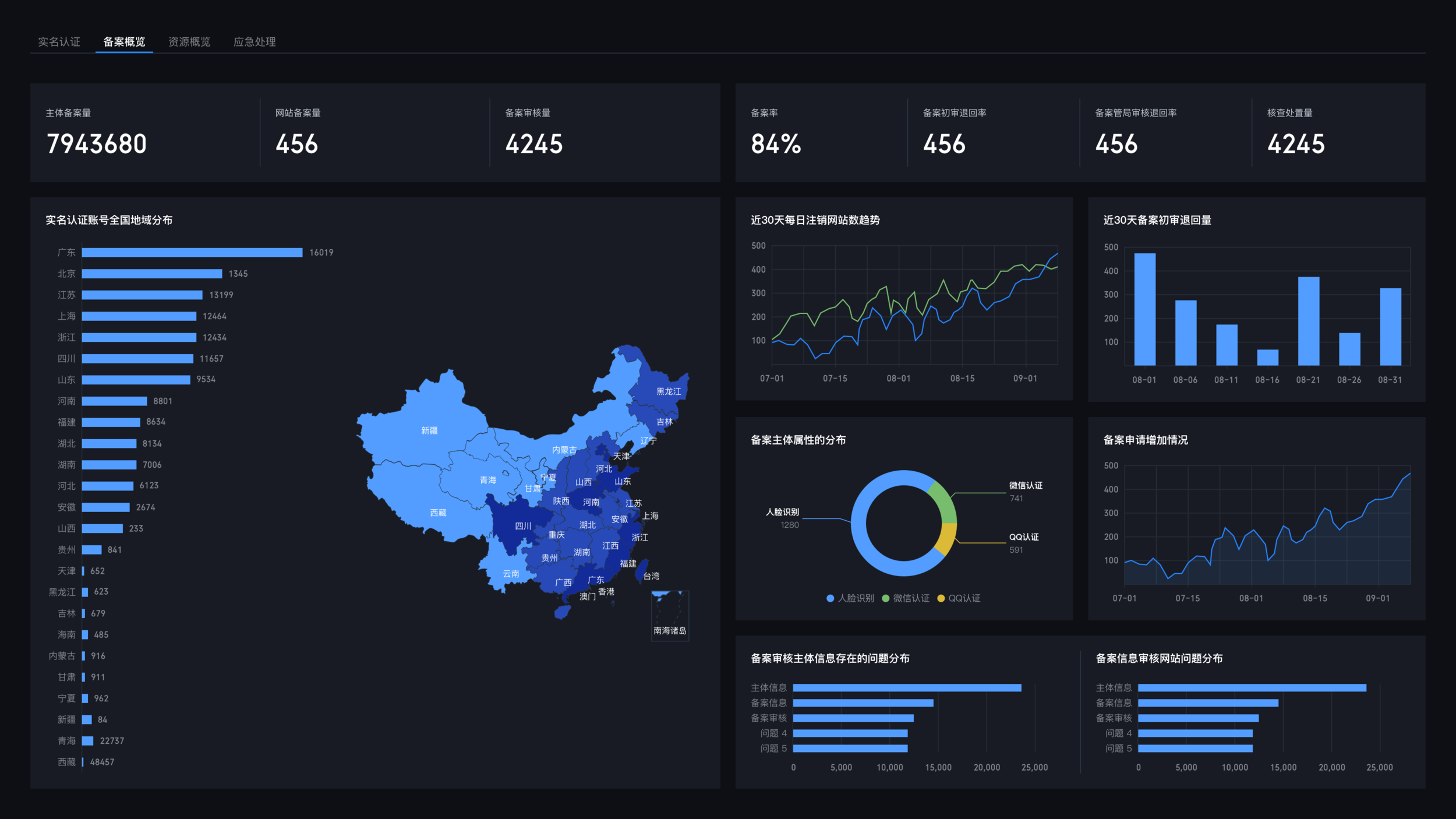Click the 北京 bar valued 1345
Screen dimensions: 1456x819
[152, 274]
